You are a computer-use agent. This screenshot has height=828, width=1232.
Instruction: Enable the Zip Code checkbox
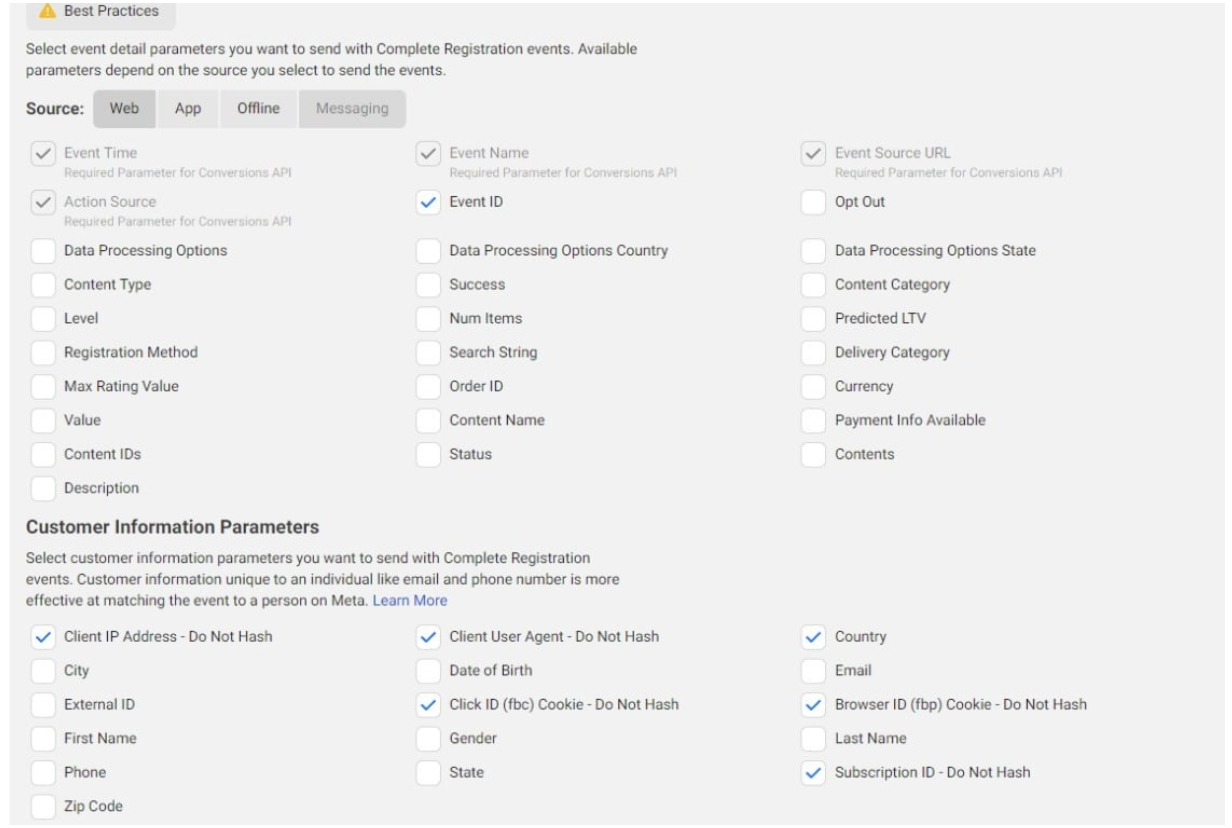(43, 807)
